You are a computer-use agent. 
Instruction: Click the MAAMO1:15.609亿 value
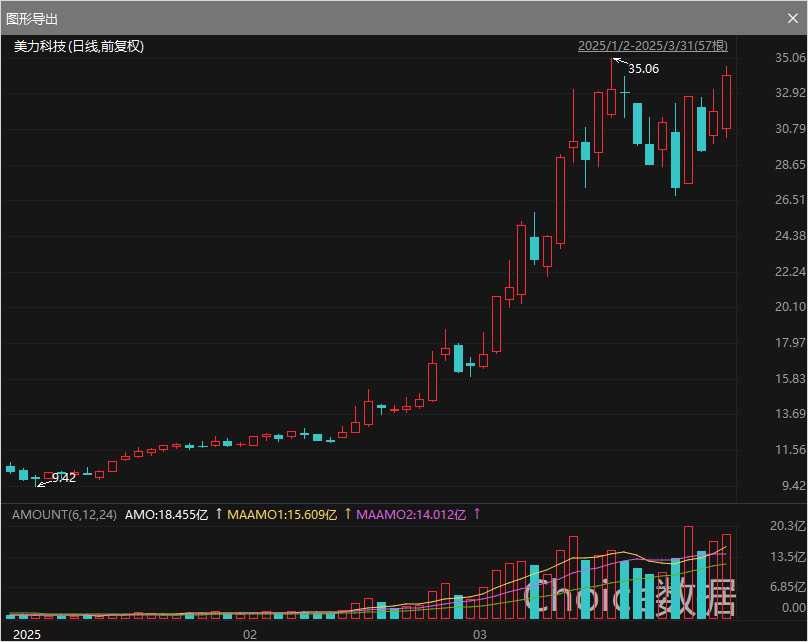tap(282, 515)
